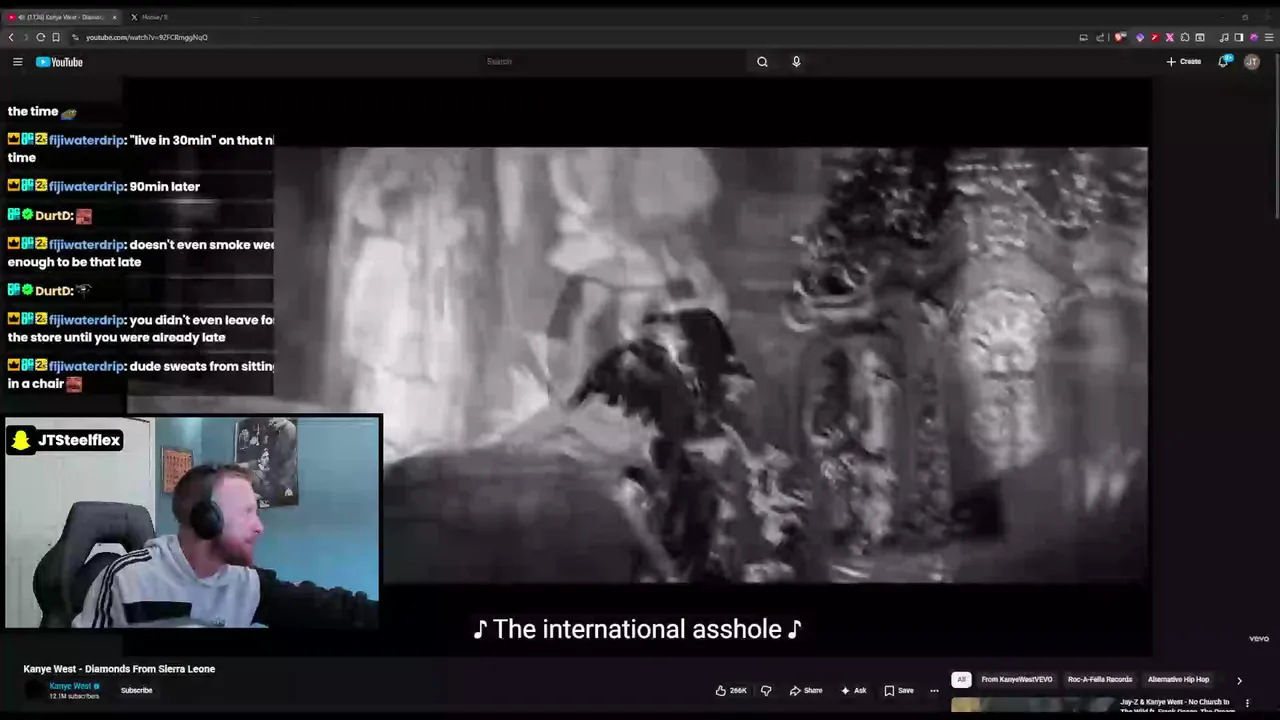This screenshot has width=1280, height=720.
Task: Click the Ask button under the video
Action: [853, 690]
